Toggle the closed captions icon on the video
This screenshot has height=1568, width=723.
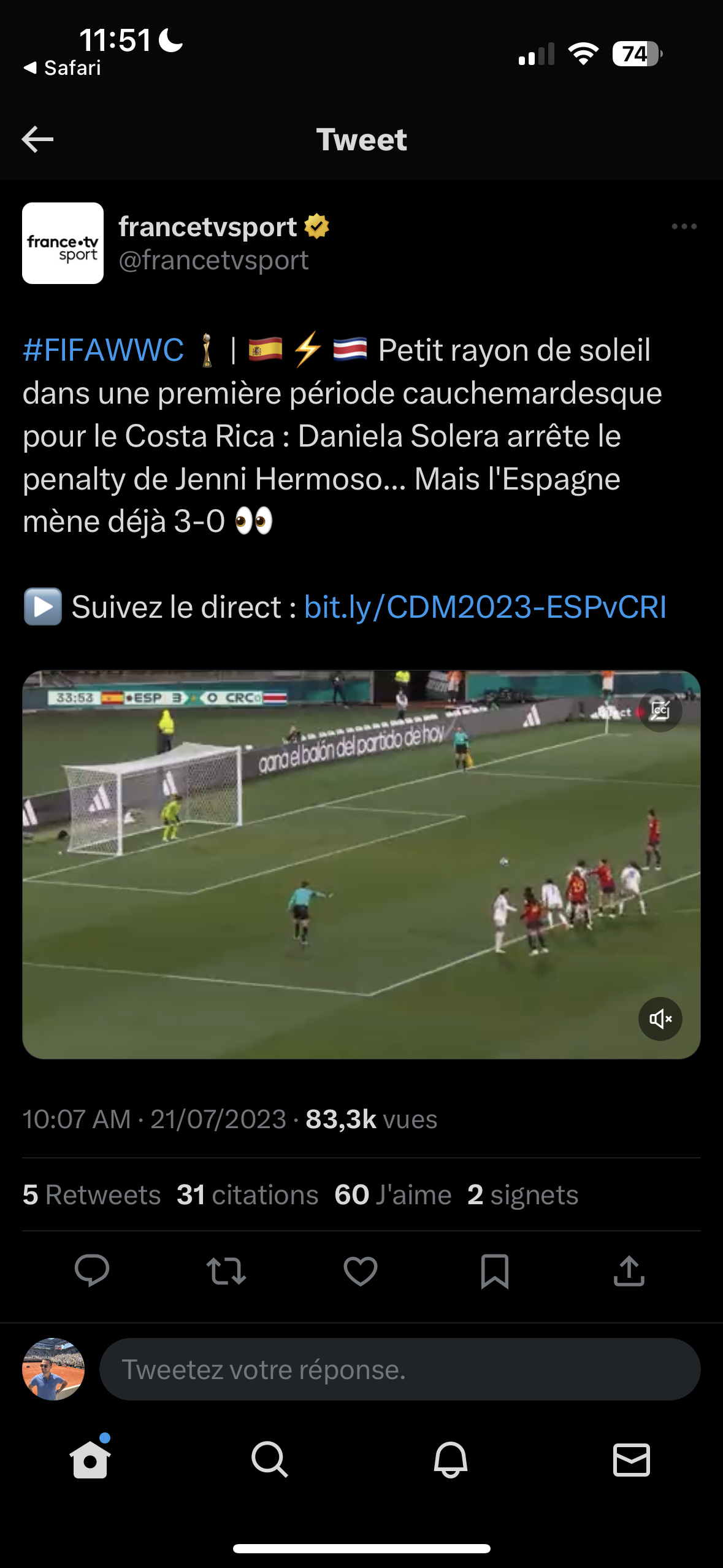pyautogui.click(x=660, y=710)
